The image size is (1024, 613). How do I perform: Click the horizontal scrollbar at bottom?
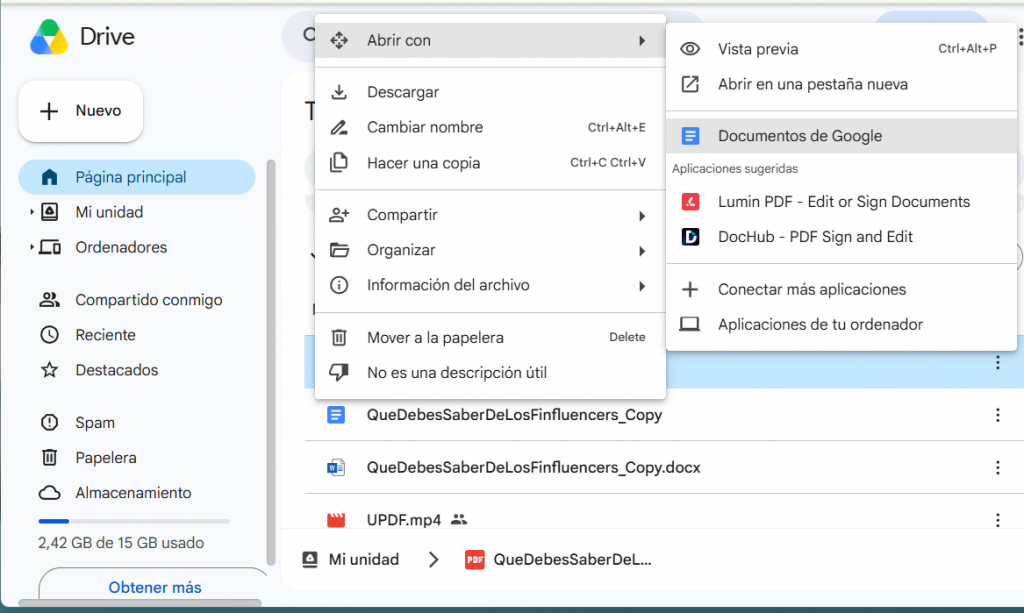pos(140,603)
